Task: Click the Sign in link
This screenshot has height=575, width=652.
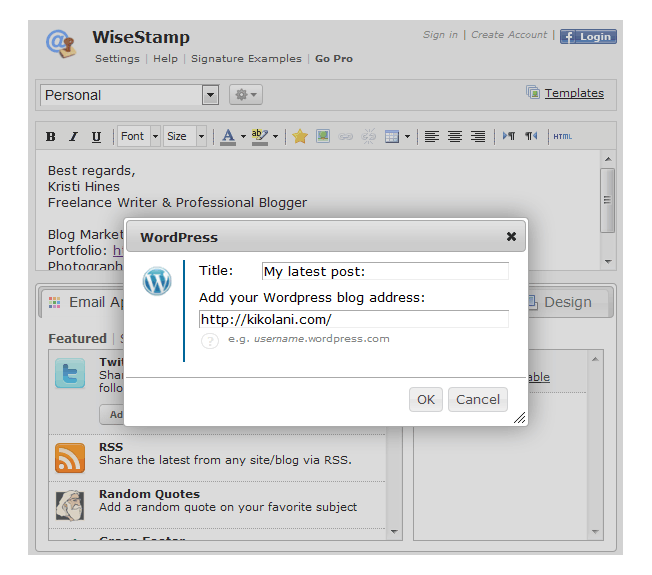Action: 440,35
